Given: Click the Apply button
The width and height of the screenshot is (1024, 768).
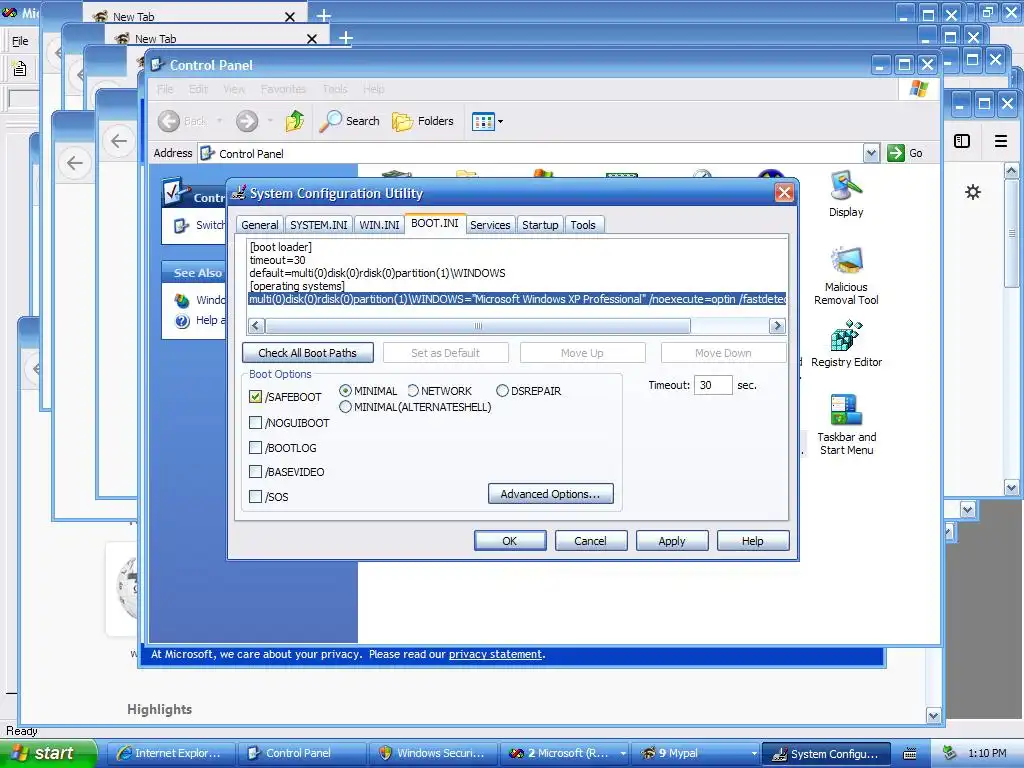Looking at the screenshot, I should [x=672, y=541].
